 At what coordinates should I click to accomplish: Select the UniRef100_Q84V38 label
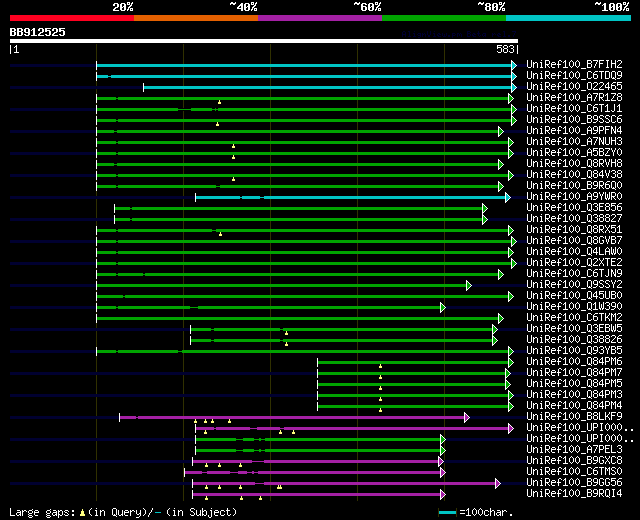574,175
